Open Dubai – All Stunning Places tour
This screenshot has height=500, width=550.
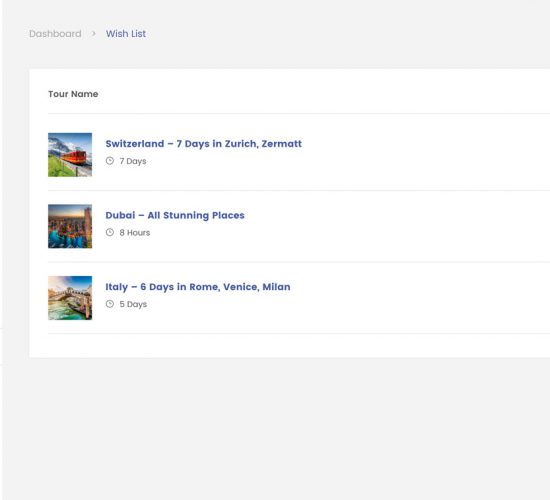point(175,215)
